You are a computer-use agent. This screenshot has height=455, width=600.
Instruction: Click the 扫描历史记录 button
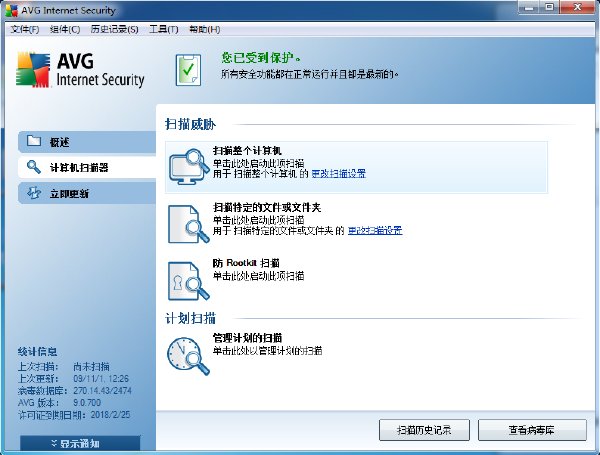[x=424, y=430]
